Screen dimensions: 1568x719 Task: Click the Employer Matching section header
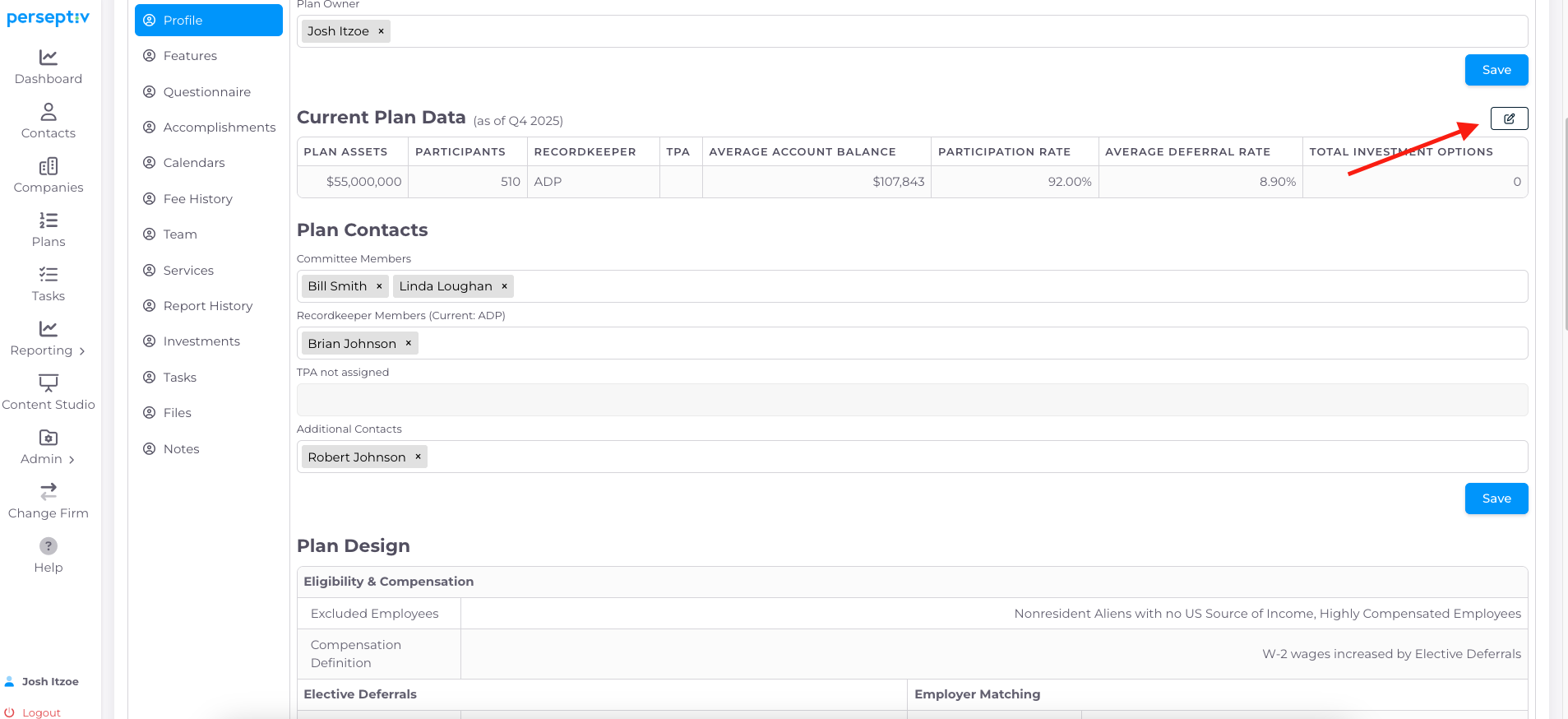pyautogui.click(x=977, y=694)
